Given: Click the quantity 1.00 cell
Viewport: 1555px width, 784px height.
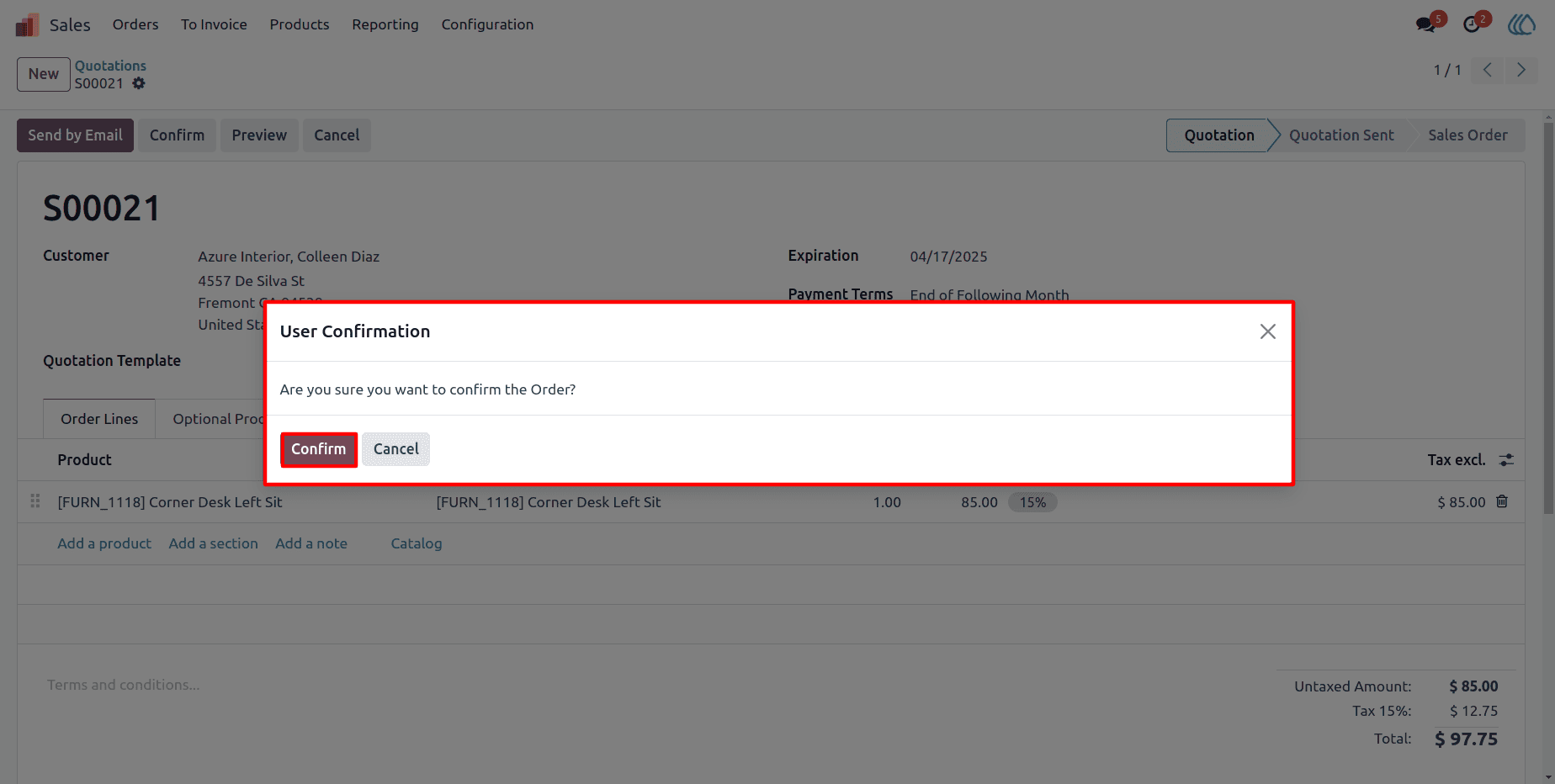Looking at the screenshot, I should (x=887, y=502).
